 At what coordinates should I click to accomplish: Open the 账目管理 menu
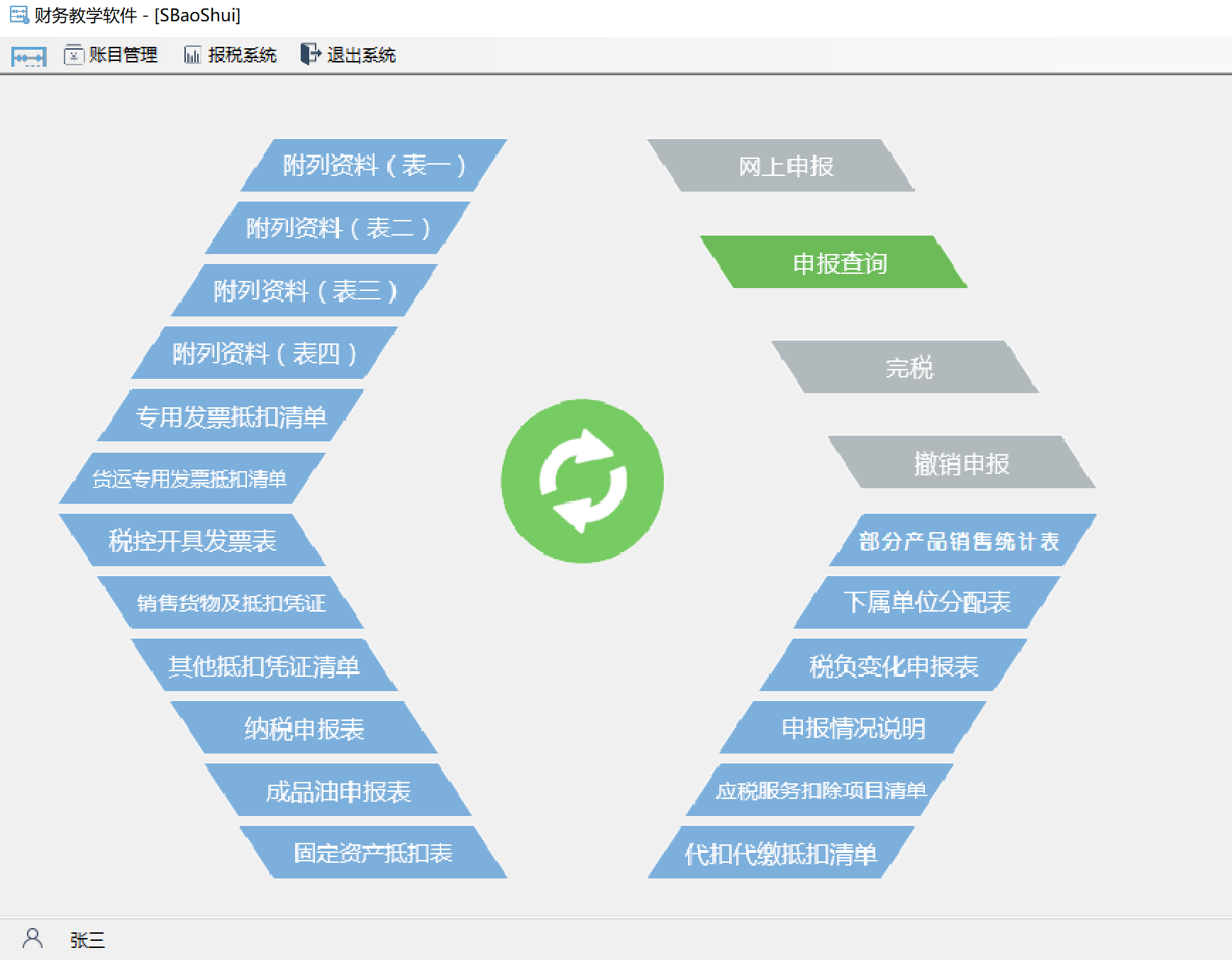point(123,55)
